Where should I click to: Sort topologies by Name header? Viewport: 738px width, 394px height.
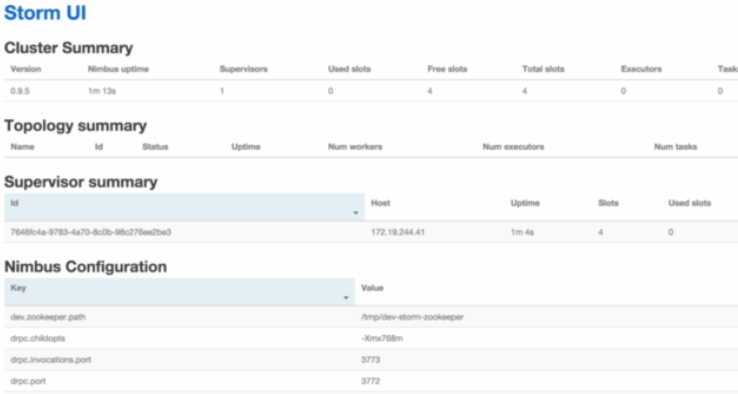coord(23,146)
